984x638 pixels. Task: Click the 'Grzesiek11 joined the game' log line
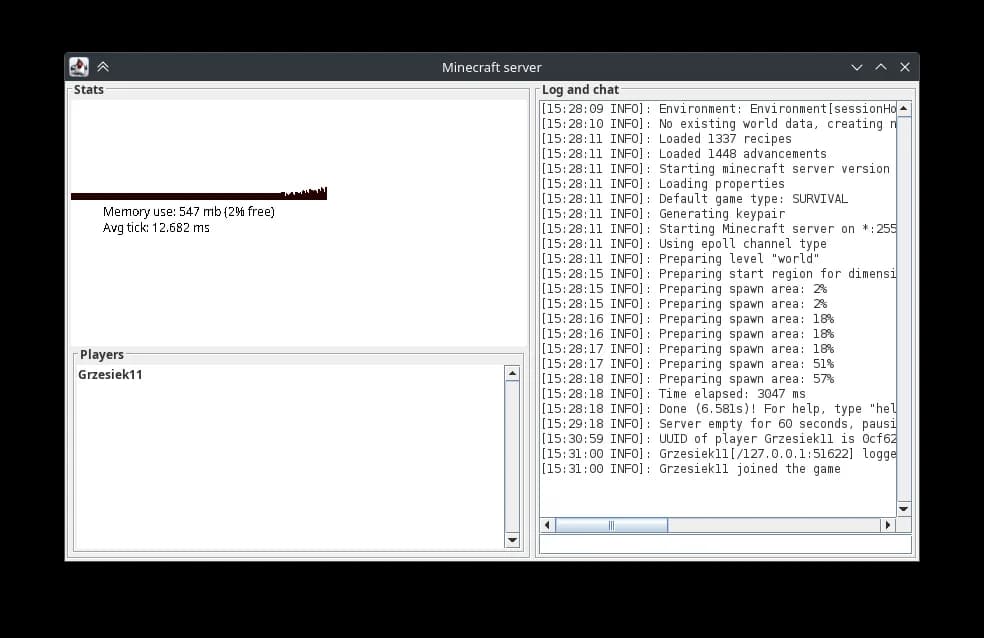pos(691,469)
